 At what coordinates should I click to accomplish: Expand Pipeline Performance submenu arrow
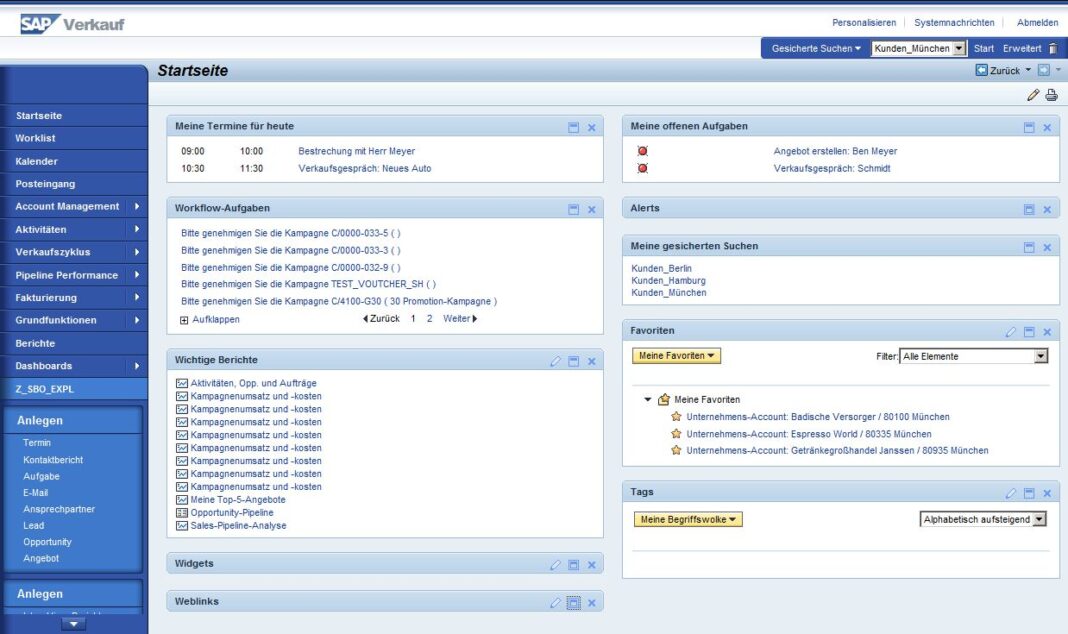[x=137, y=274]
